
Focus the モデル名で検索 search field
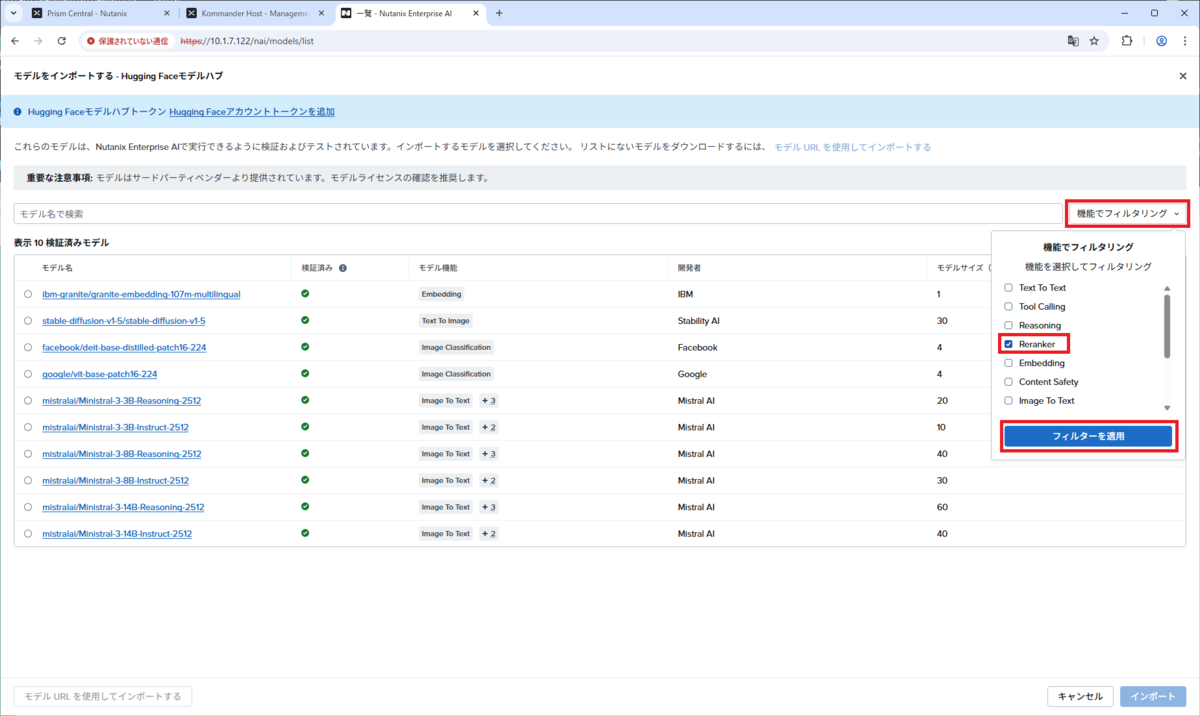pyautogui.click(x=538, y=214)
